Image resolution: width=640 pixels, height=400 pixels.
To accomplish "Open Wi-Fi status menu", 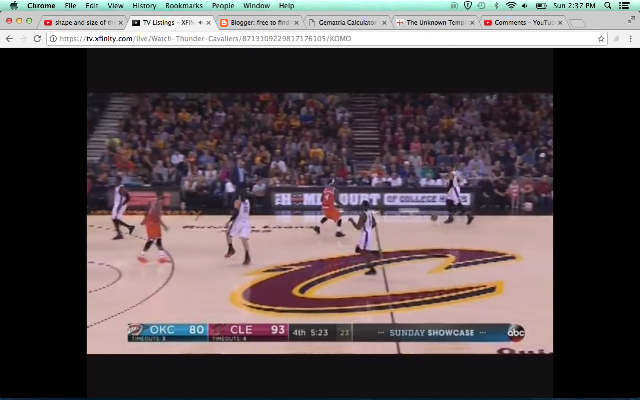I will click(x=511, y=6).
